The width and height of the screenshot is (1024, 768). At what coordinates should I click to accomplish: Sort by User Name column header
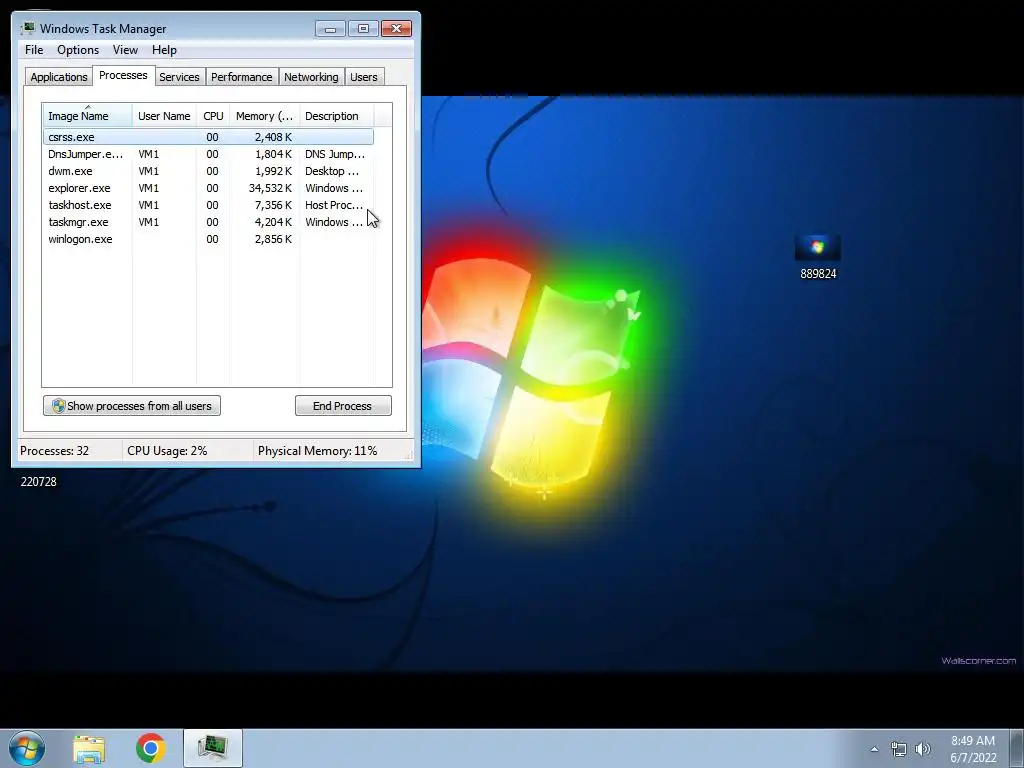(x=164, y=116)
